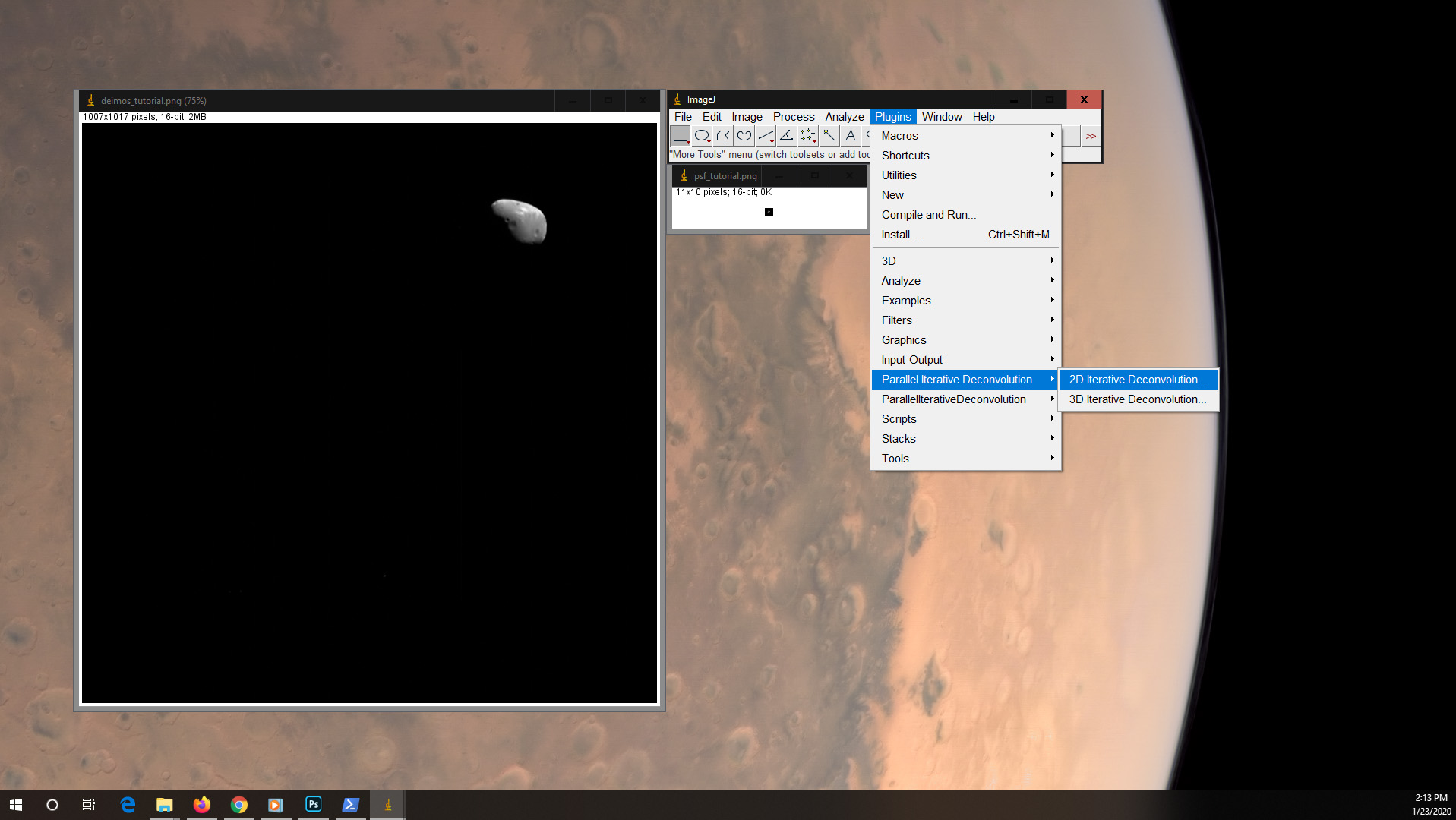
Task: Select the Straight Line tool
Action: tap(766, 136)
